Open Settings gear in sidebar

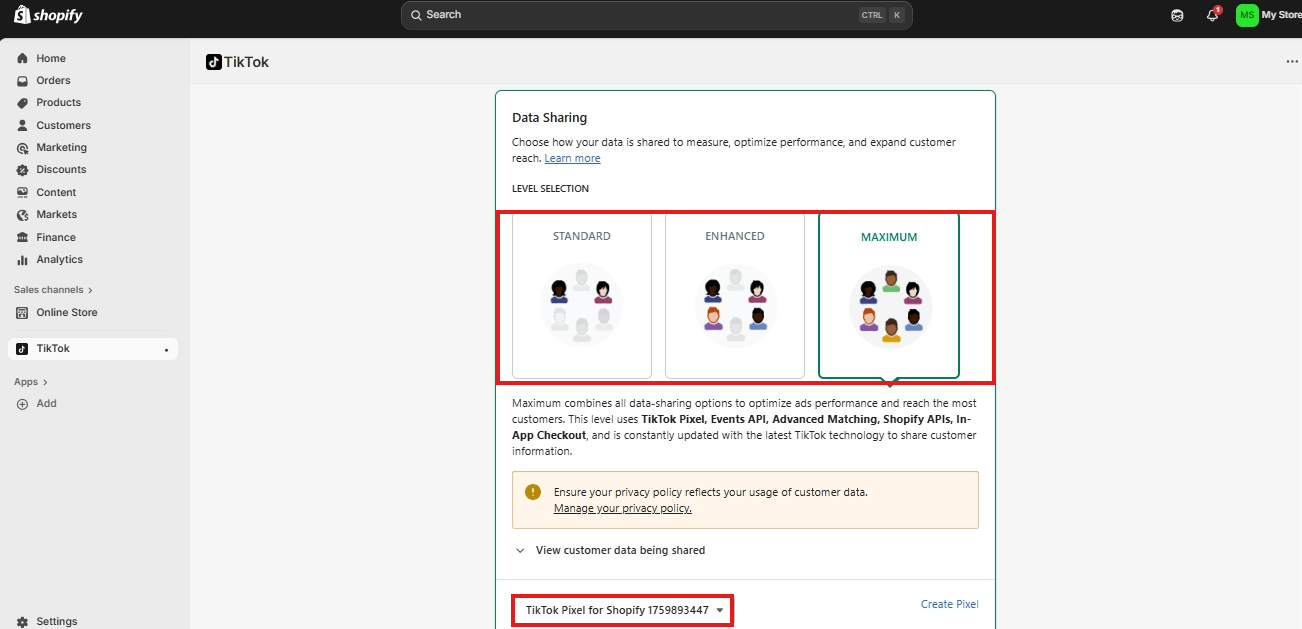(22, 621)
